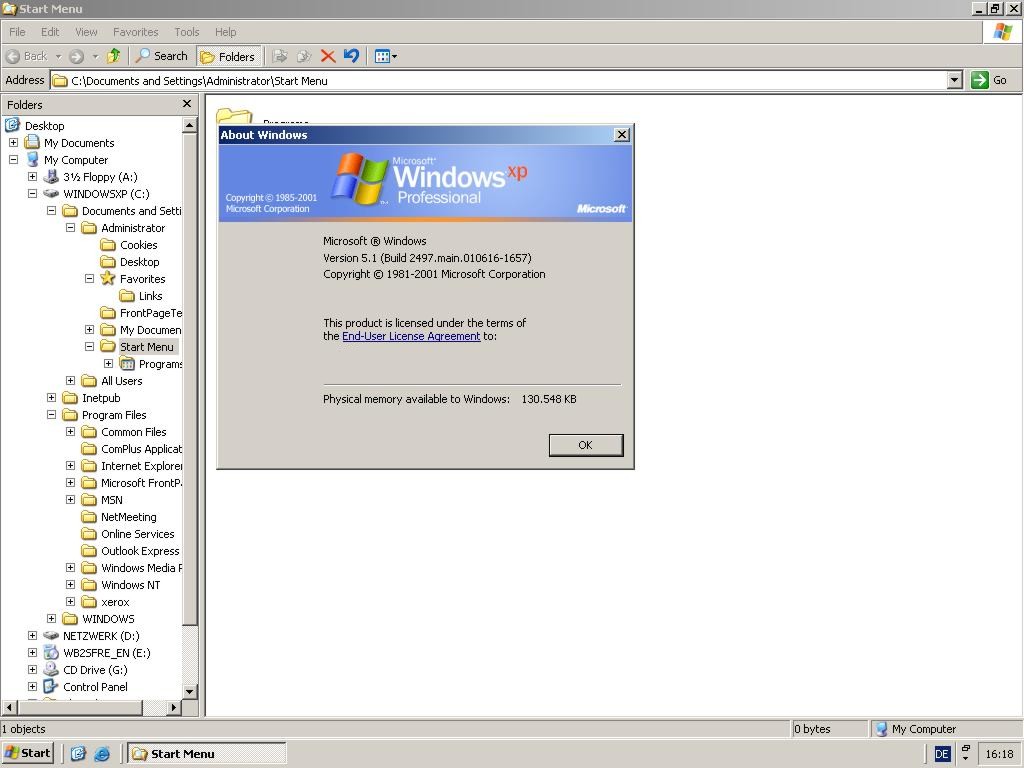Open the Forward history dropdown arrow
The width and height of the screenshot is (1024, 768).
pos(95,56)
